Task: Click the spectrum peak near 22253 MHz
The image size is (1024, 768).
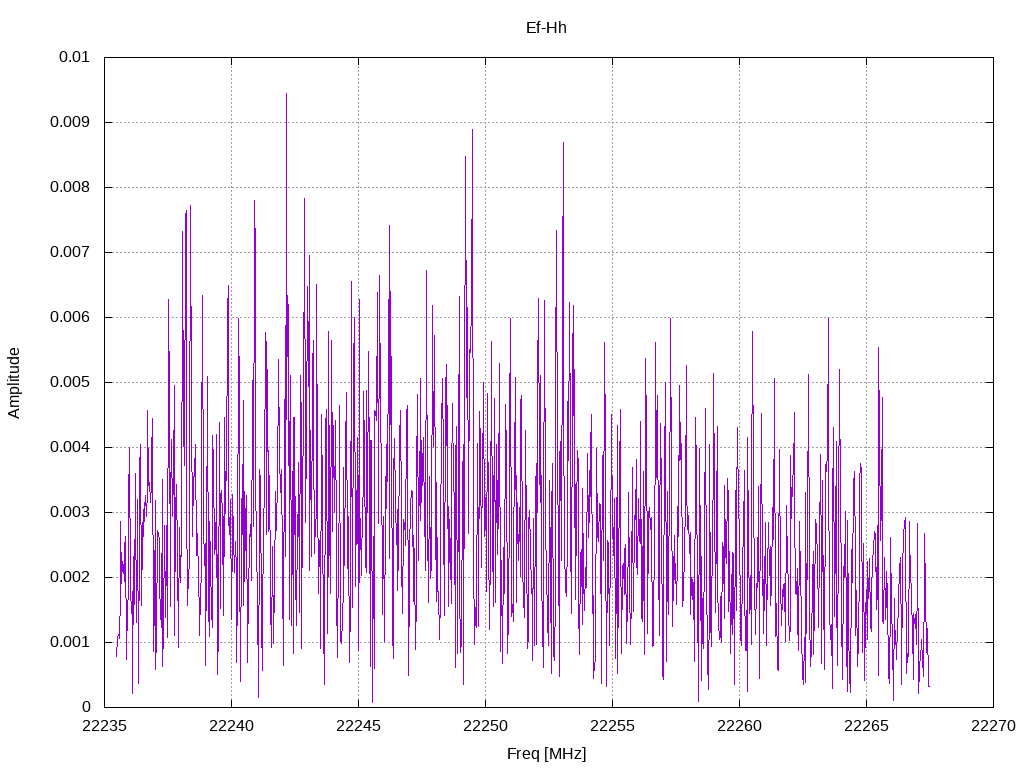Action: pyautogui.click(x=563, y=144)
